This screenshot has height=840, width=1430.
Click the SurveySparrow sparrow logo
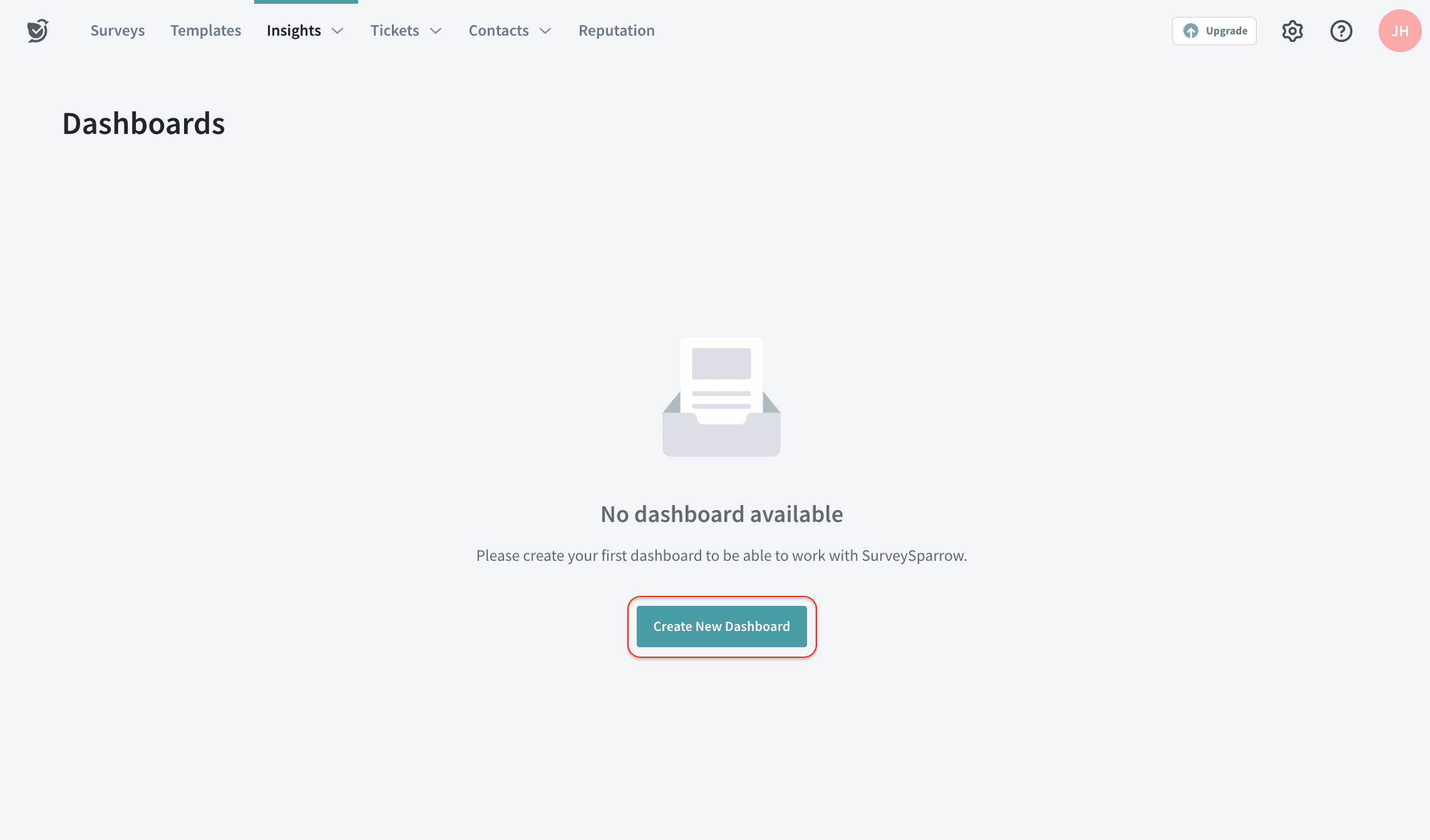[37, 30]
